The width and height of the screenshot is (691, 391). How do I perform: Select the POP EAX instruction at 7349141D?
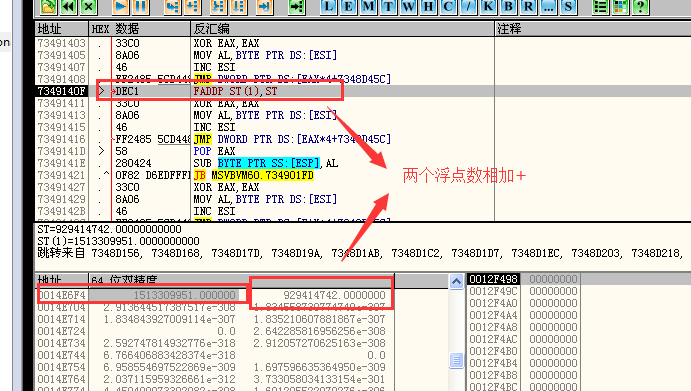point(214,151)
